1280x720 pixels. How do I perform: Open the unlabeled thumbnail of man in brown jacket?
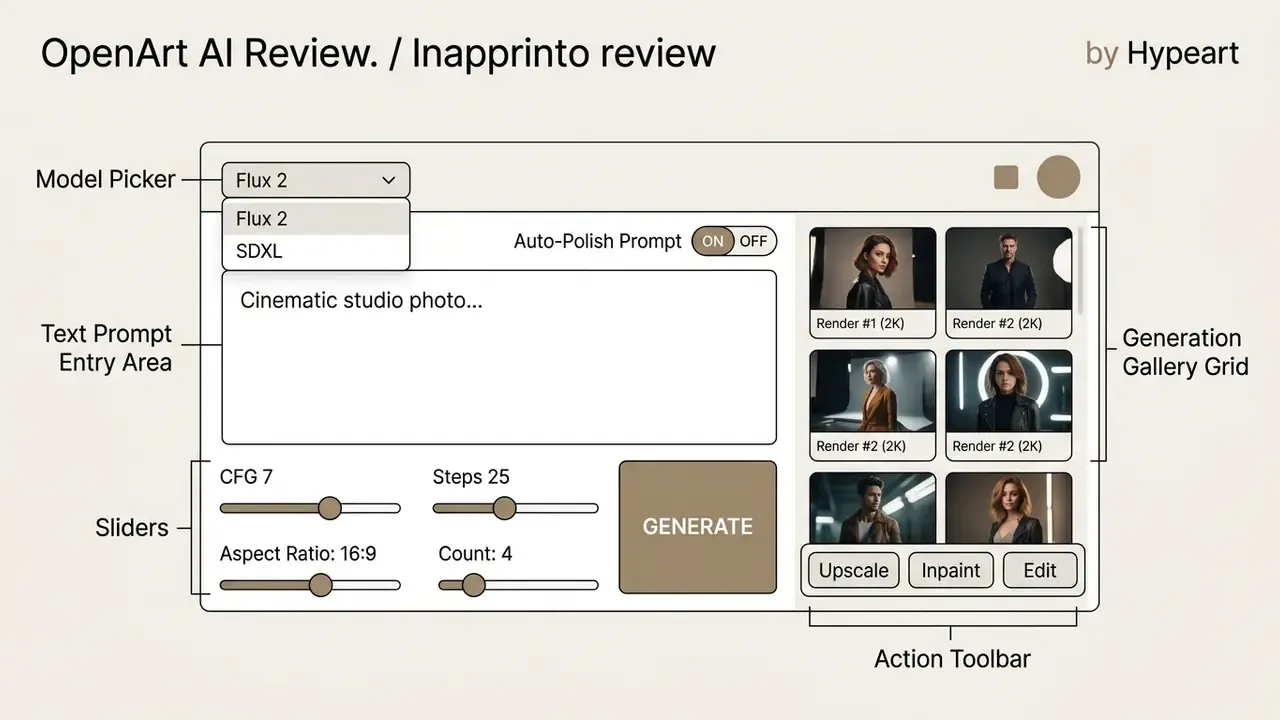click(872, 508)
